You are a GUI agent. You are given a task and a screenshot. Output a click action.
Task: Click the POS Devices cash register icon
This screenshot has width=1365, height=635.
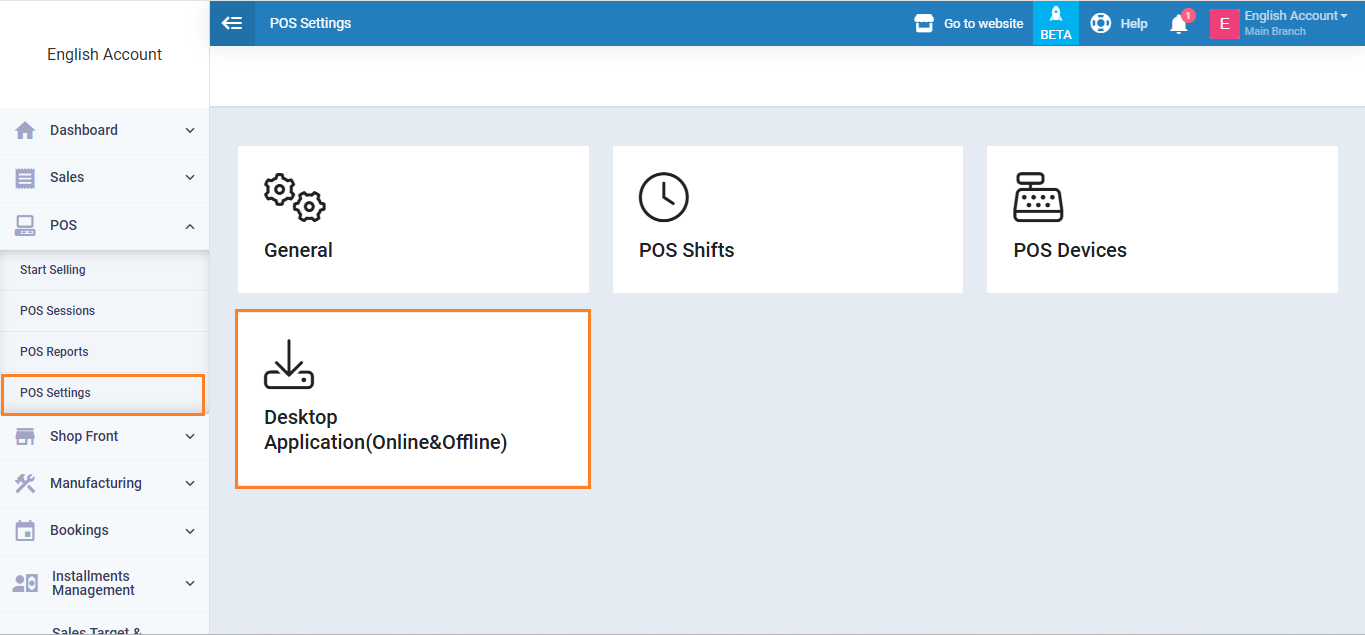tap(1038, 197)
